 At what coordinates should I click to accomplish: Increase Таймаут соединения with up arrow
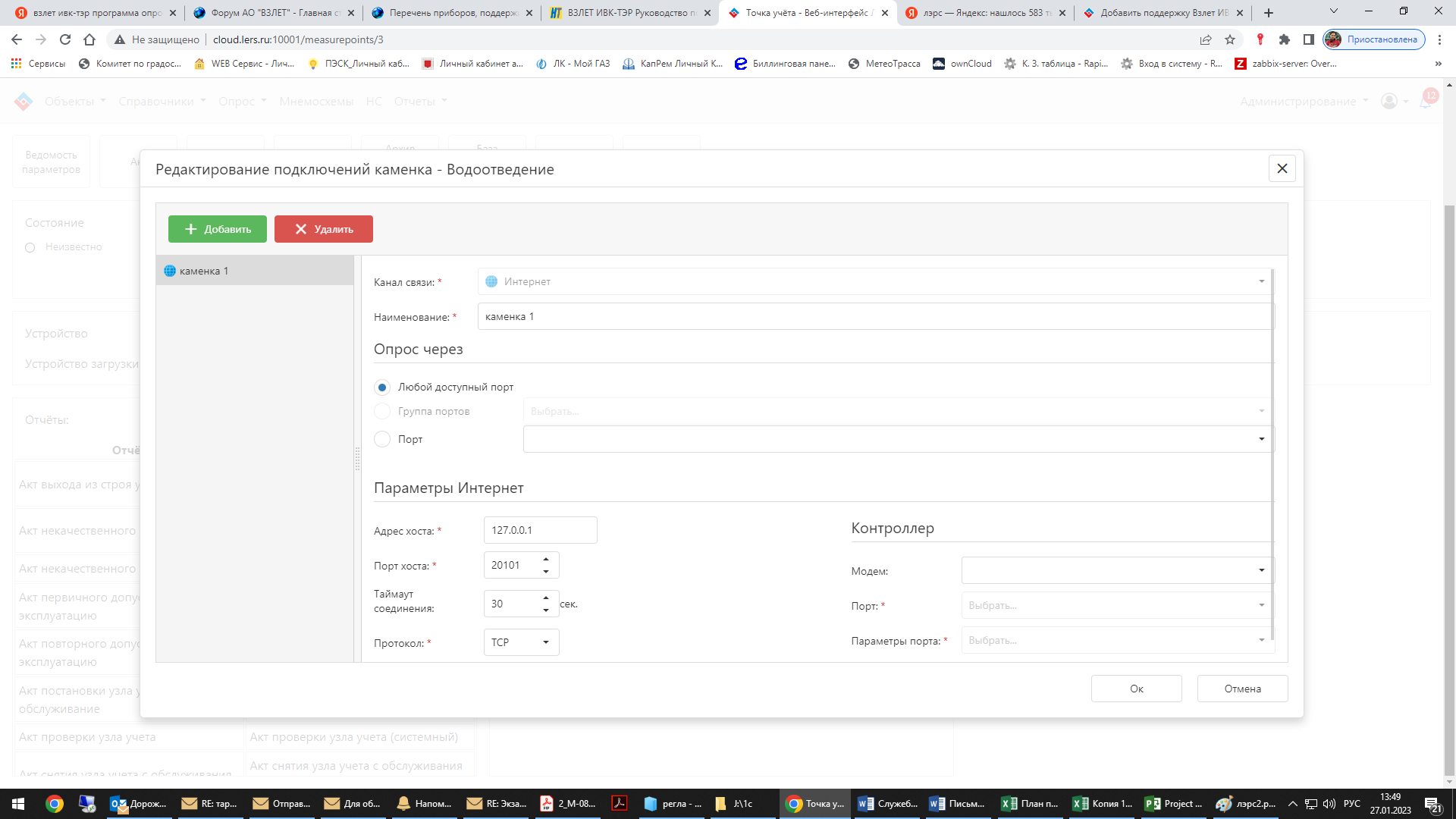546,598
